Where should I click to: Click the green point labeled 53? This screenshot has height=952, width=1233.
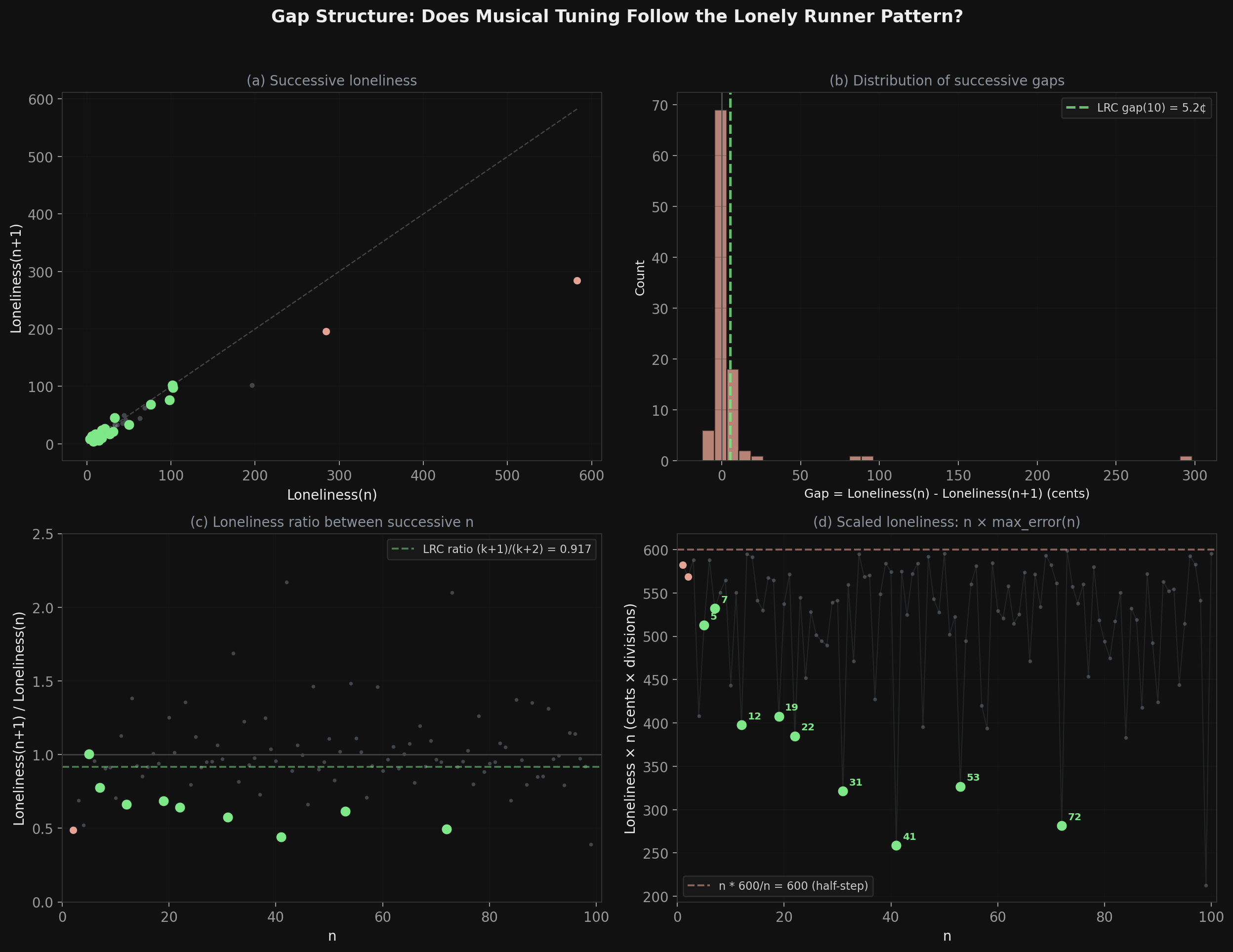(960, 787)
